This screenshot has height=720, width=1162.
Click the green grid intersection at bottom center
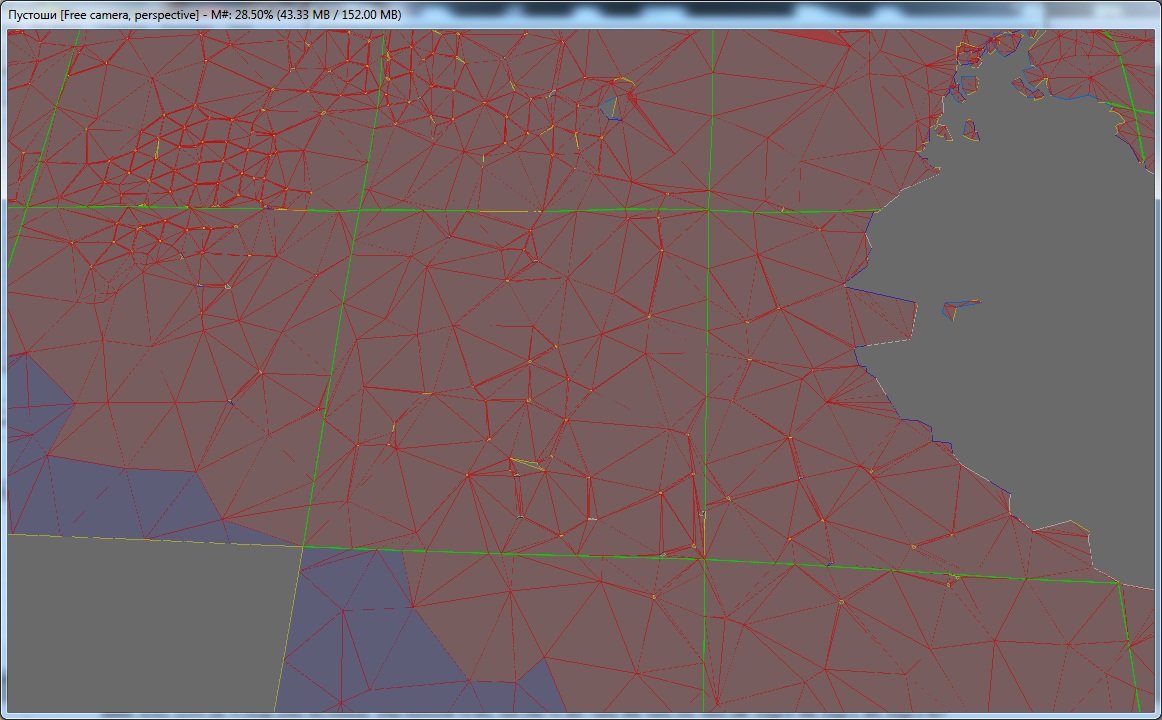tap(703, 559)
